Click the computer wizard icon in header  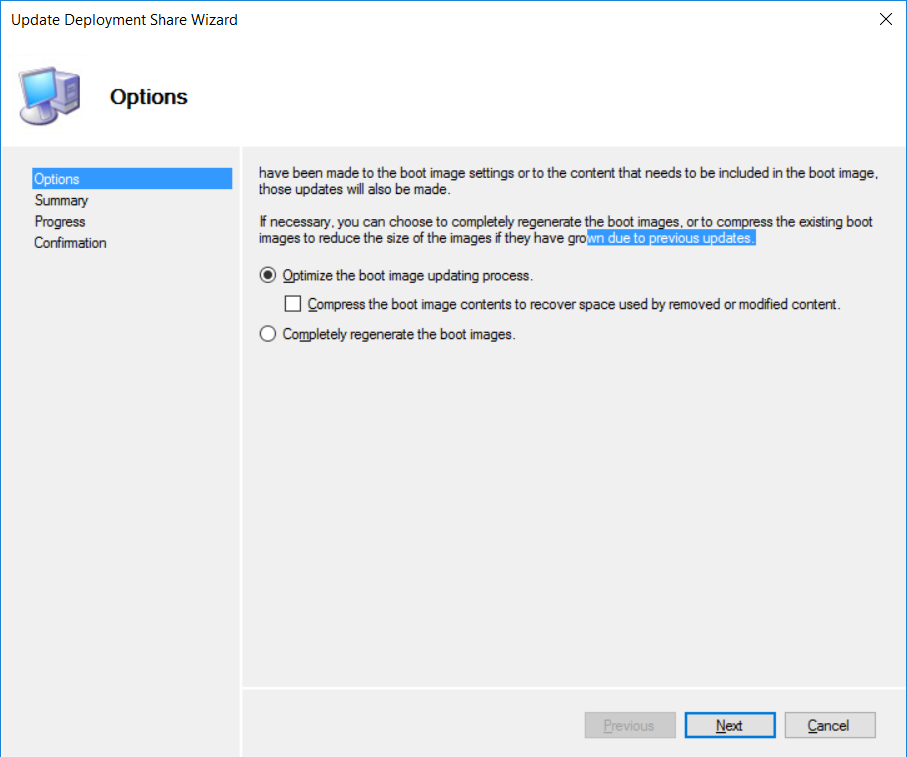[x=49, y=95]
